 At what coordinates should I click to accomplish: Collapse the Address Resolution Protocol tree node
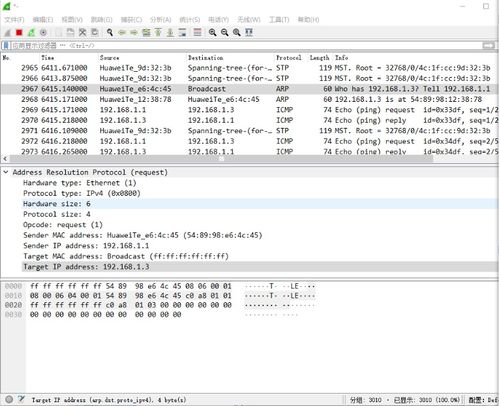tap(6, 172)
